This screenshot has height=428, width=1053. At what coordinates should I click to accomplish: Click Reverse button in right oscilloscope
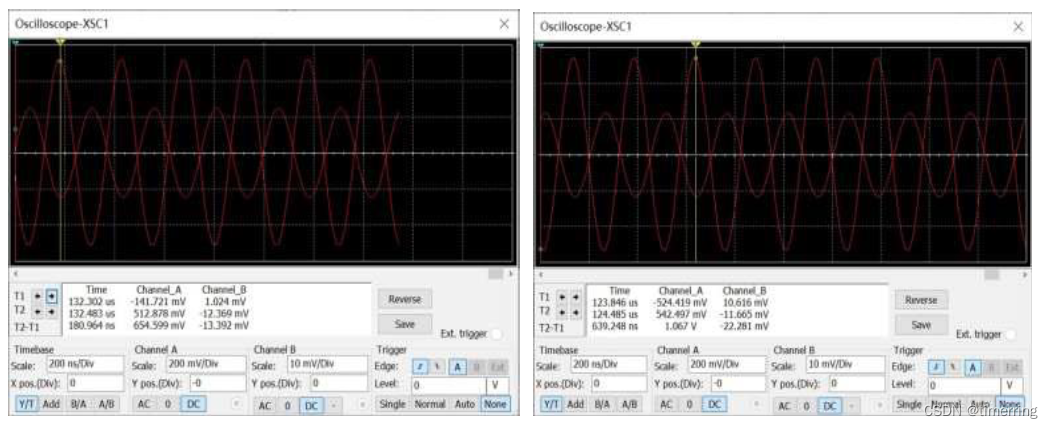click(x=920, y=300)
